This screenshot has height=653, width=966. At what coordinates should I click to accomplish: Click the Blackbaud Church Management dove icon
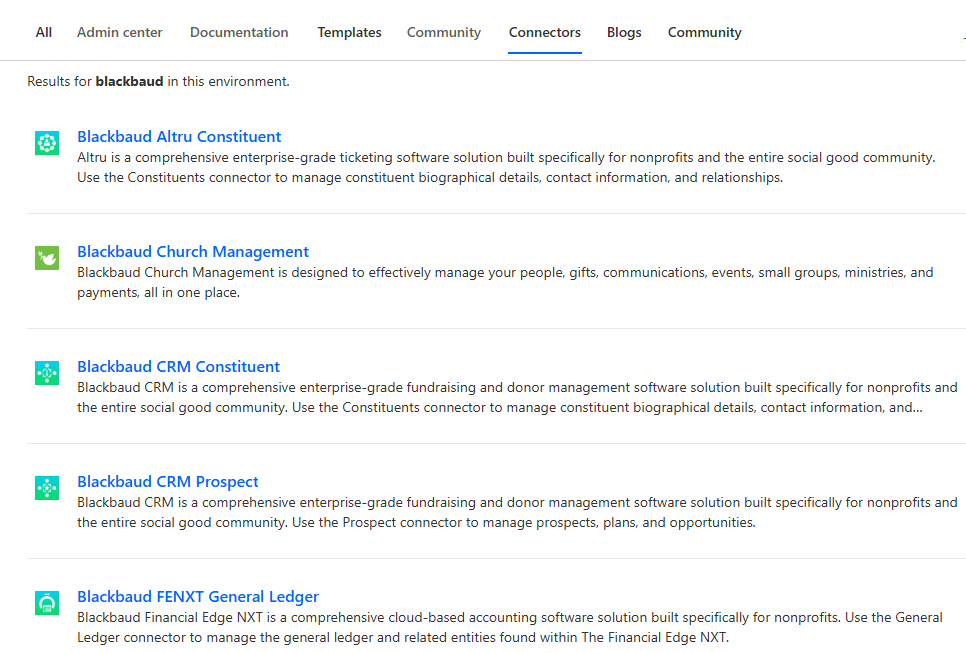(x=47, y=258)
